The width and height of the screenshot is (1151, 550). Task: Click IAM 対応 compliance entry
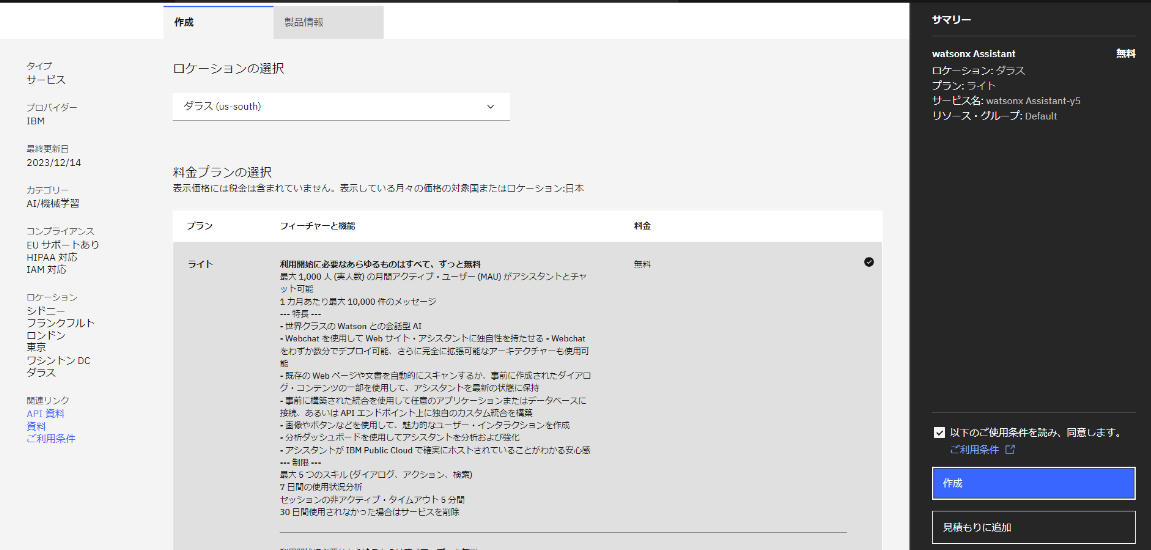point(46,269)
